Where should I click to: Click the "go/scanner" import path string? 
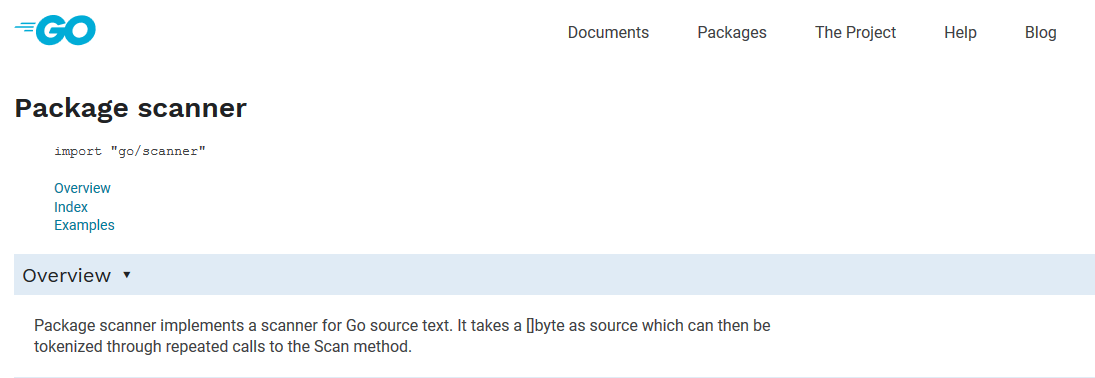pyautogui.click(x=158, y=151)
